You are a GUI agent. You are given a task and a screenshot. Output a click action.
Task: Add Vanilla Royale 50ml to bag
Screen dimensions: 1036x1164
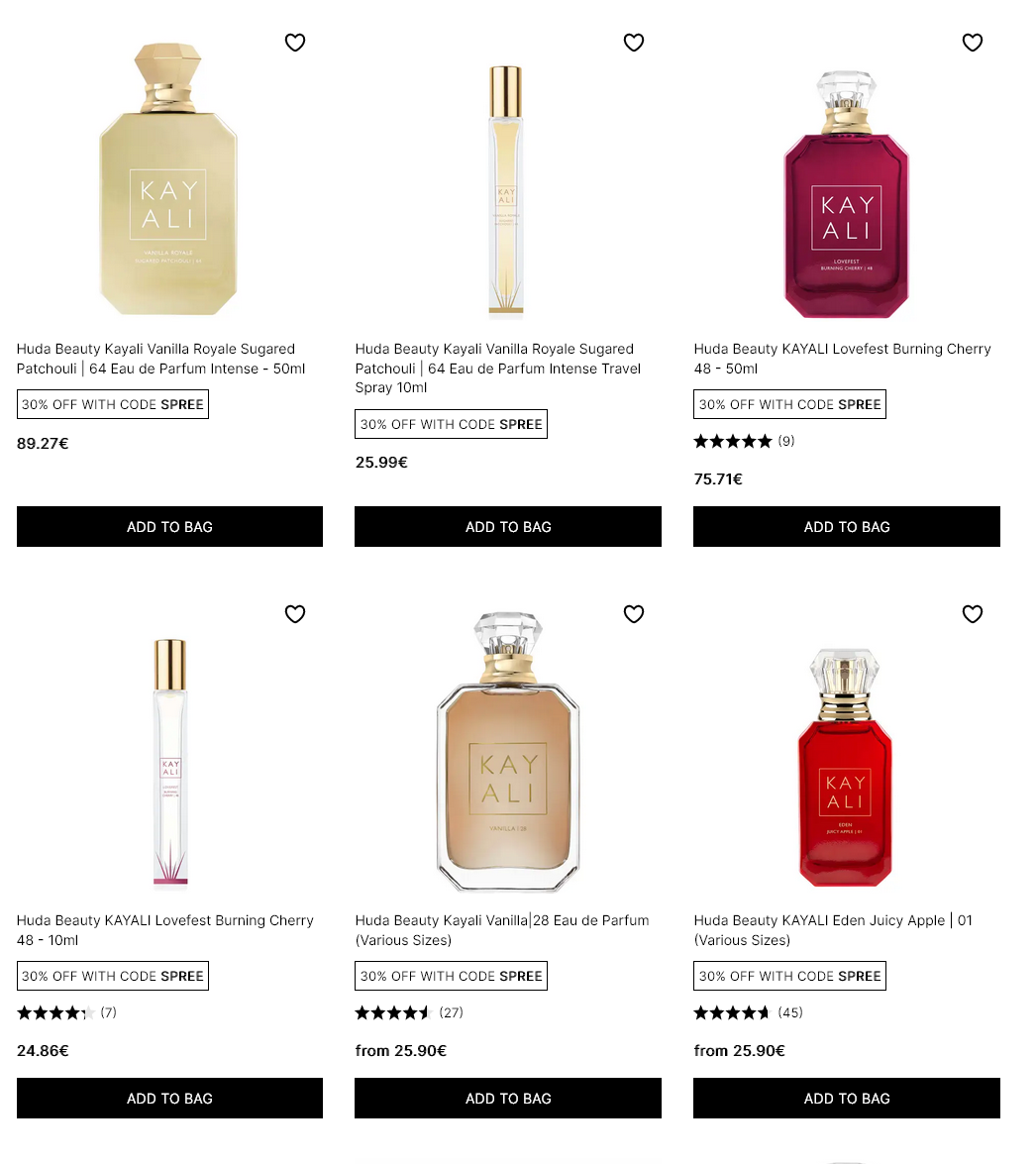169,527
